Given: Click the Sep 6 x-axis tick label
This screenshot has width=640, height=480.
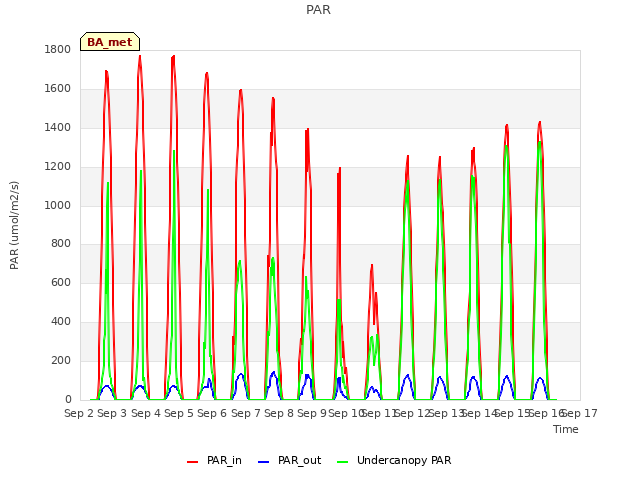Looking at the screenshot, I should pos(212,413).
